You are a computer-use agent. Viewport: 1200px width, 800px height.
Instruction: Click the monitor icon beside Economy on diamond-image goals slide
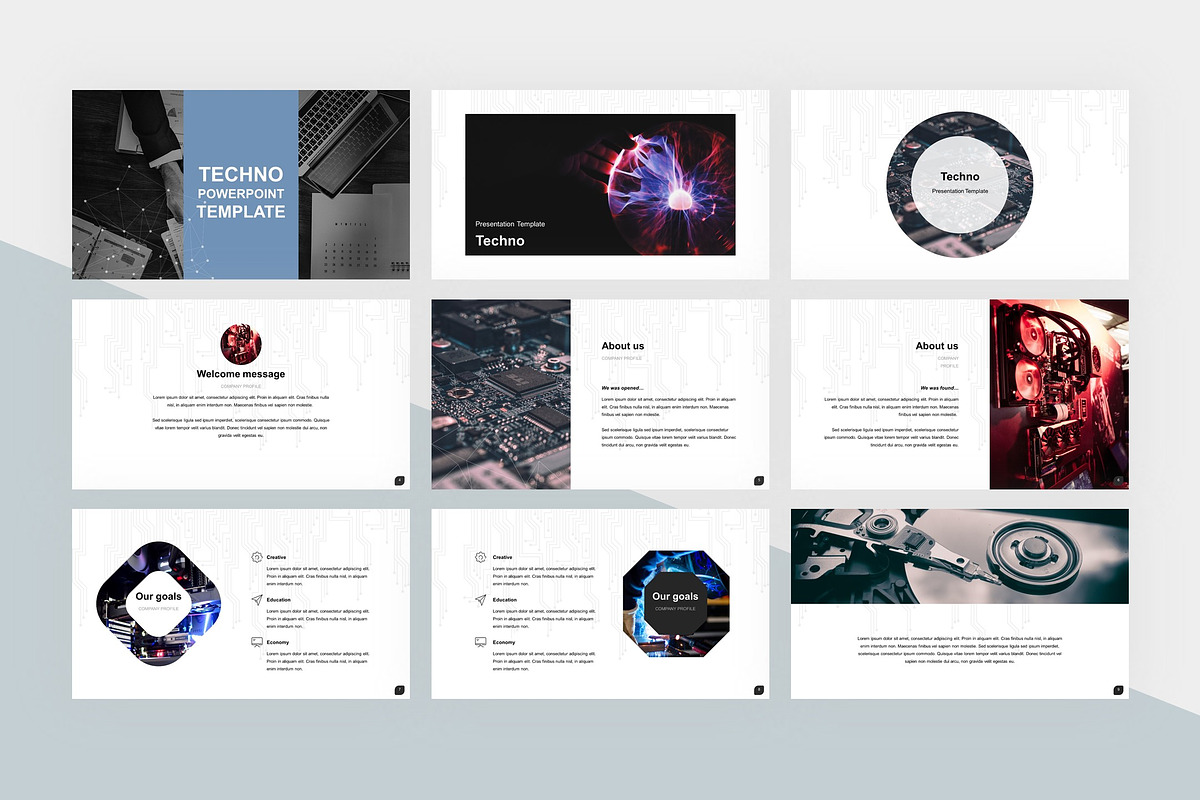[x=257, y=642]
